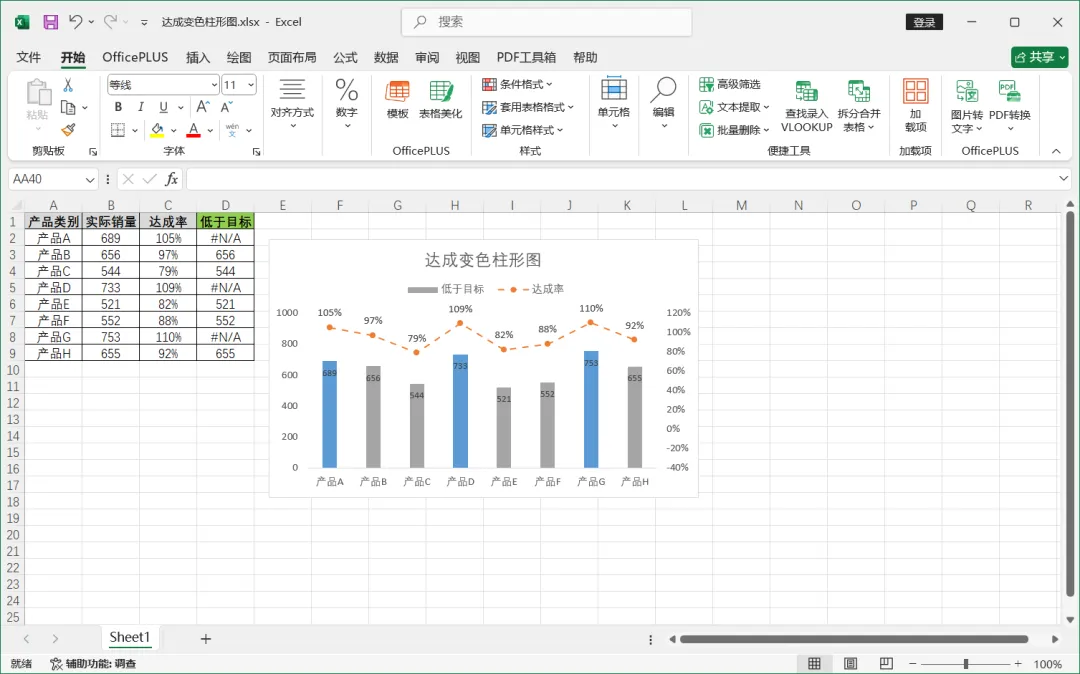The height and width of the screenshot is (674, 1080).
Task: Open the alignment (对齐方式) menu
Action: click(x=292, y=103)
